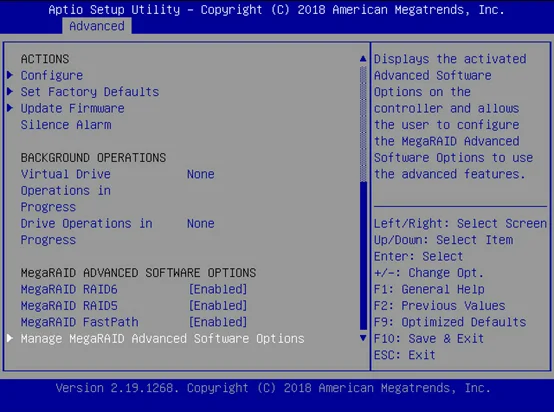554x412 pixels.
Task: Click the arrow icon beside Configure
Action: 10,75
